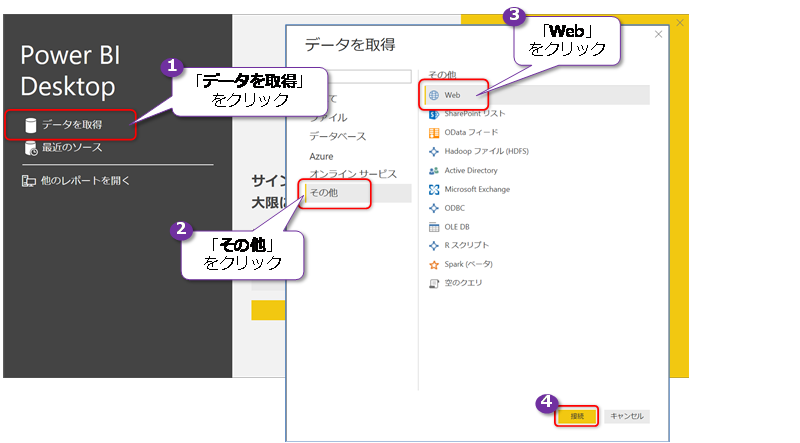800x443 pixels.
Task: Select Spark (ベータ) source text
Action: (x=468, y=264)
